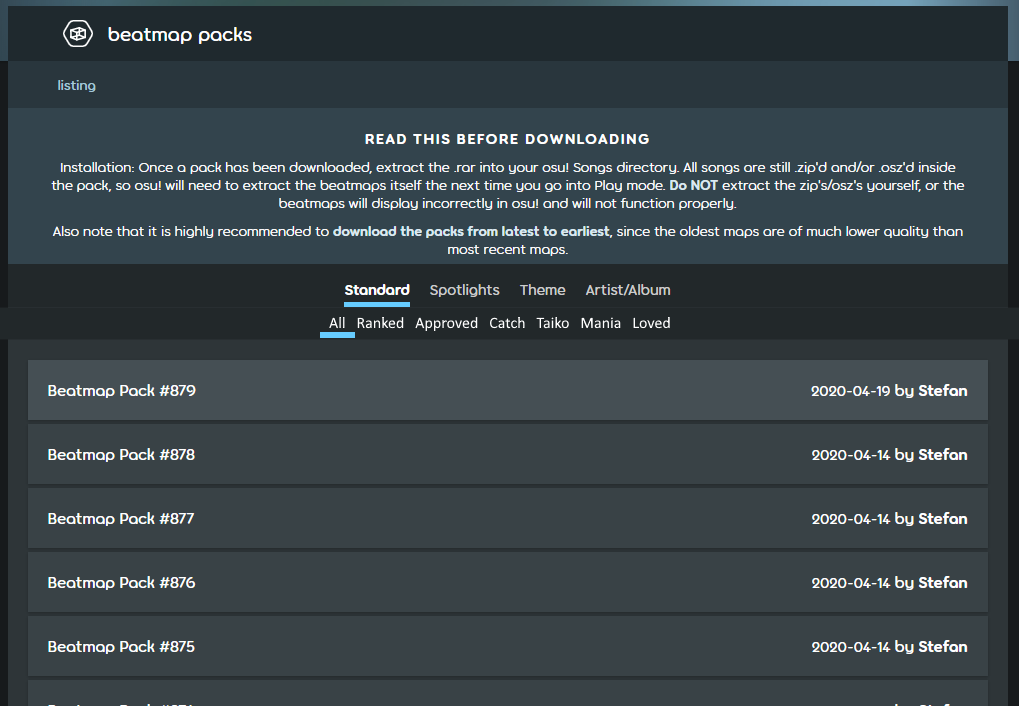Image resolution: width=1019 pixels, height=706 pixels.
Task: Click Stefan next to Pack #879
Action: (x=943, y=390)
